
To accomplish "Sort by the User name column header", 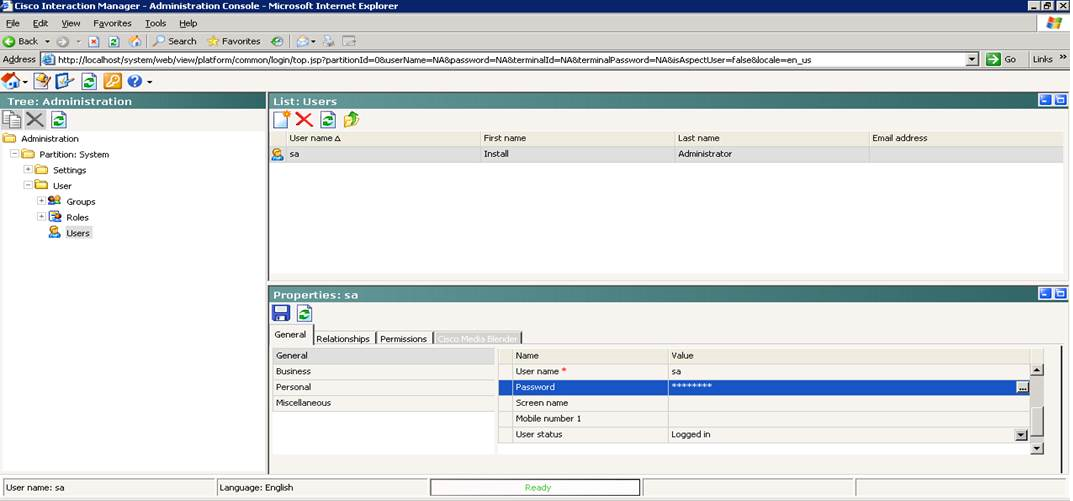I will 385,138.
